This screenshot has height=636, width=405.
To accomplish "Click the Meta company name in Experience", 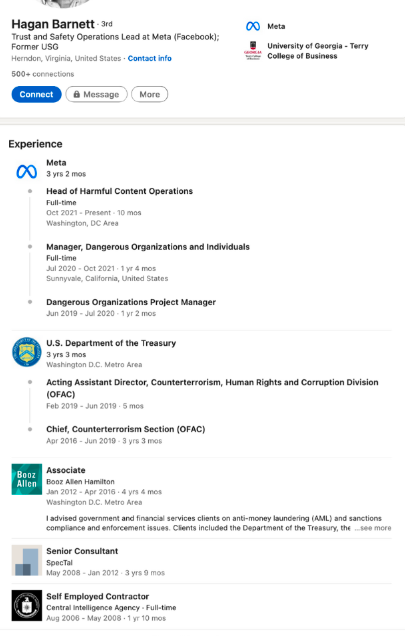I will point(56,163).
